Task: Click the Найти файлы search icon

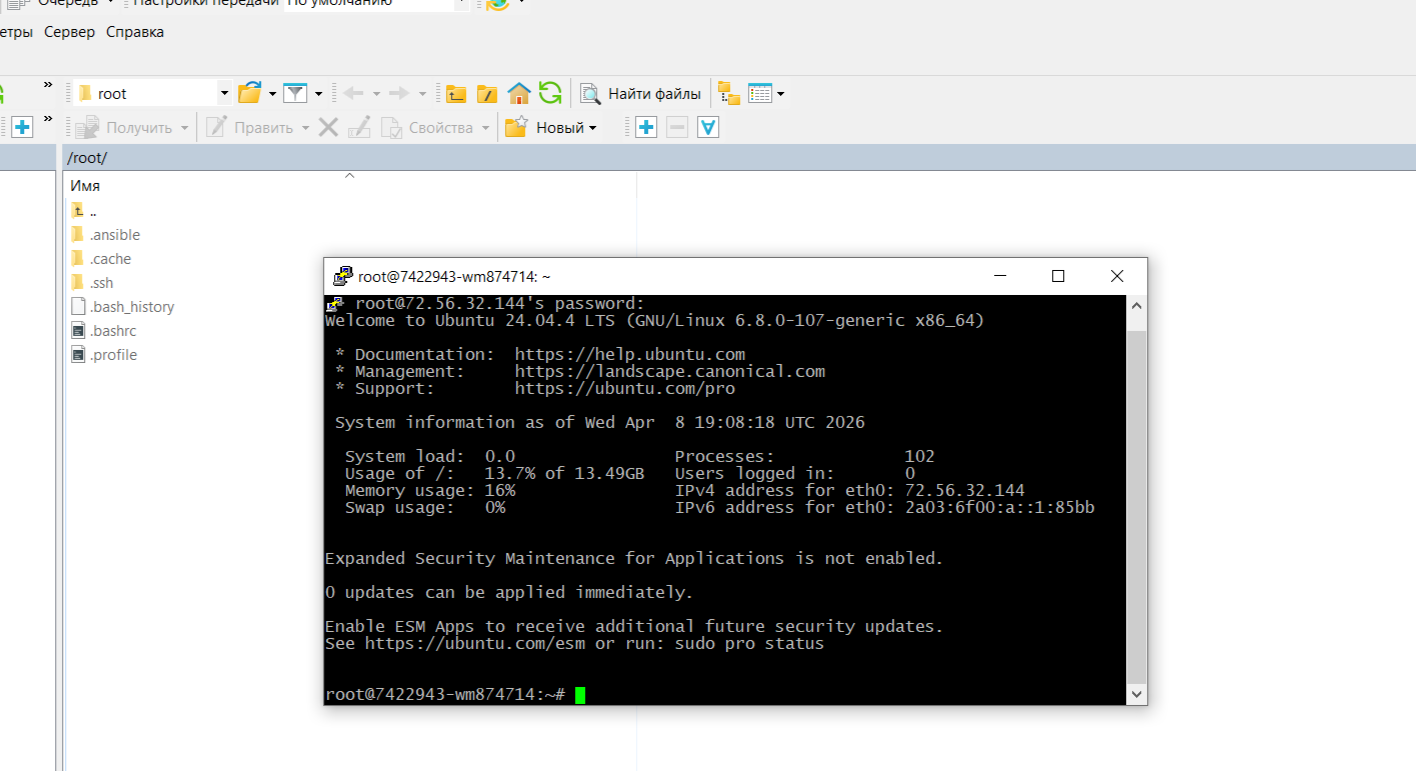Action: [x=591, y=92]
